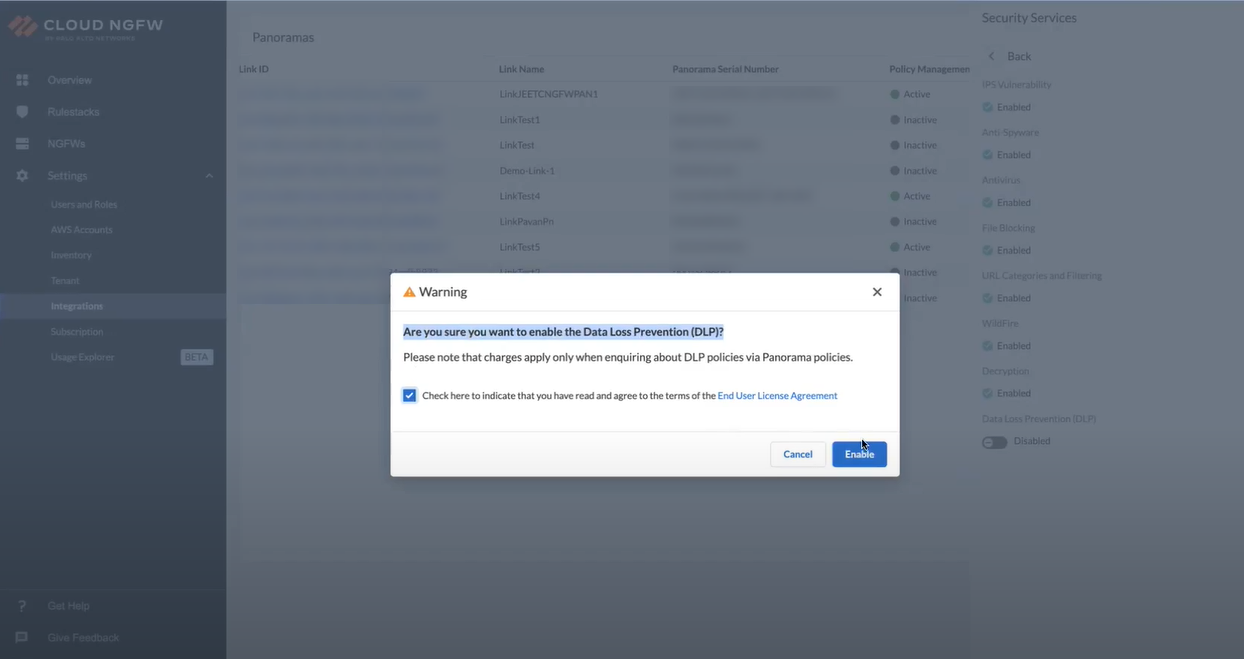
Task: Click the highlighted DLP confirmation question
Action: tap(563, 332)
